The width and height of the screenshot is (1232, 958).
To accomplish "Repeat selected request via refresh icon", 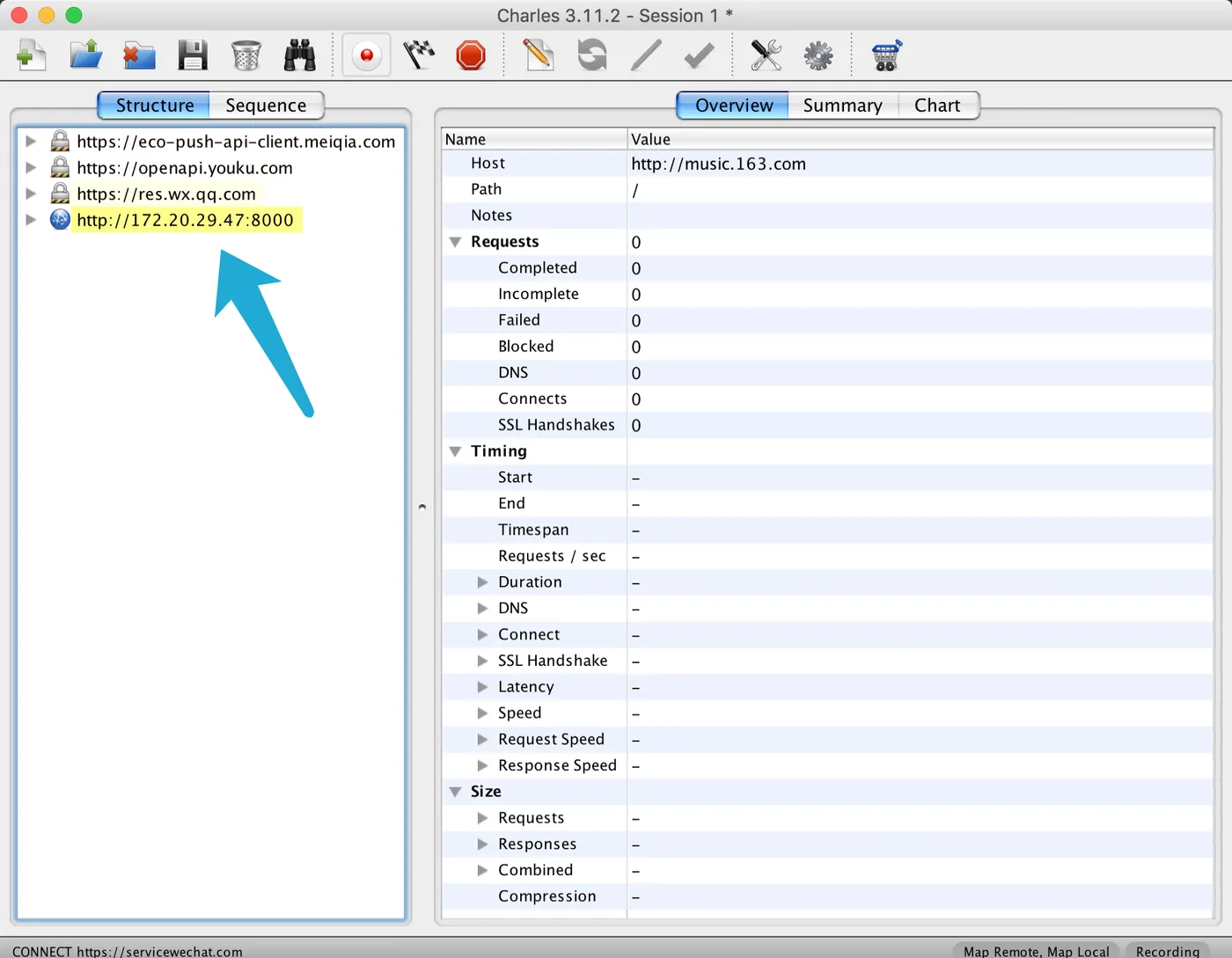I will [592, 55].
